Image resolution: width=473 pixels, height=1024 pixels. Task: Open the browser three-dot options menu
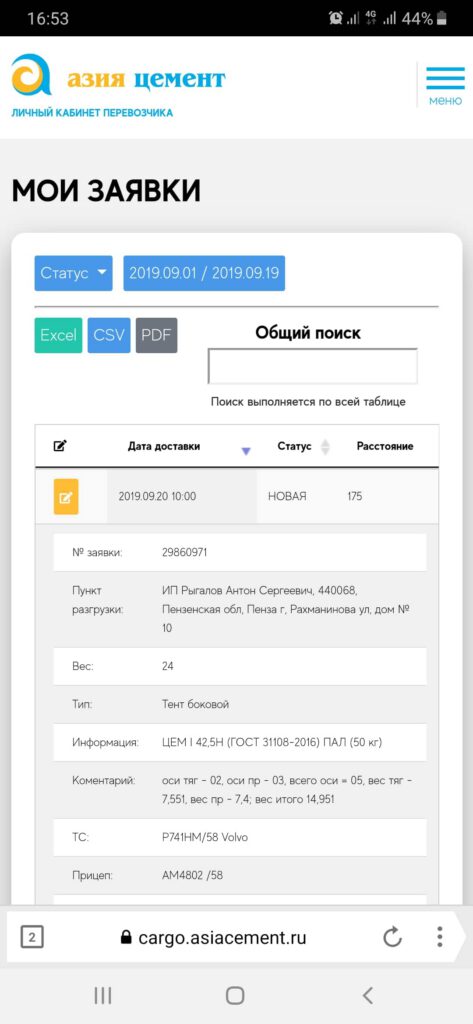point(440,937)
